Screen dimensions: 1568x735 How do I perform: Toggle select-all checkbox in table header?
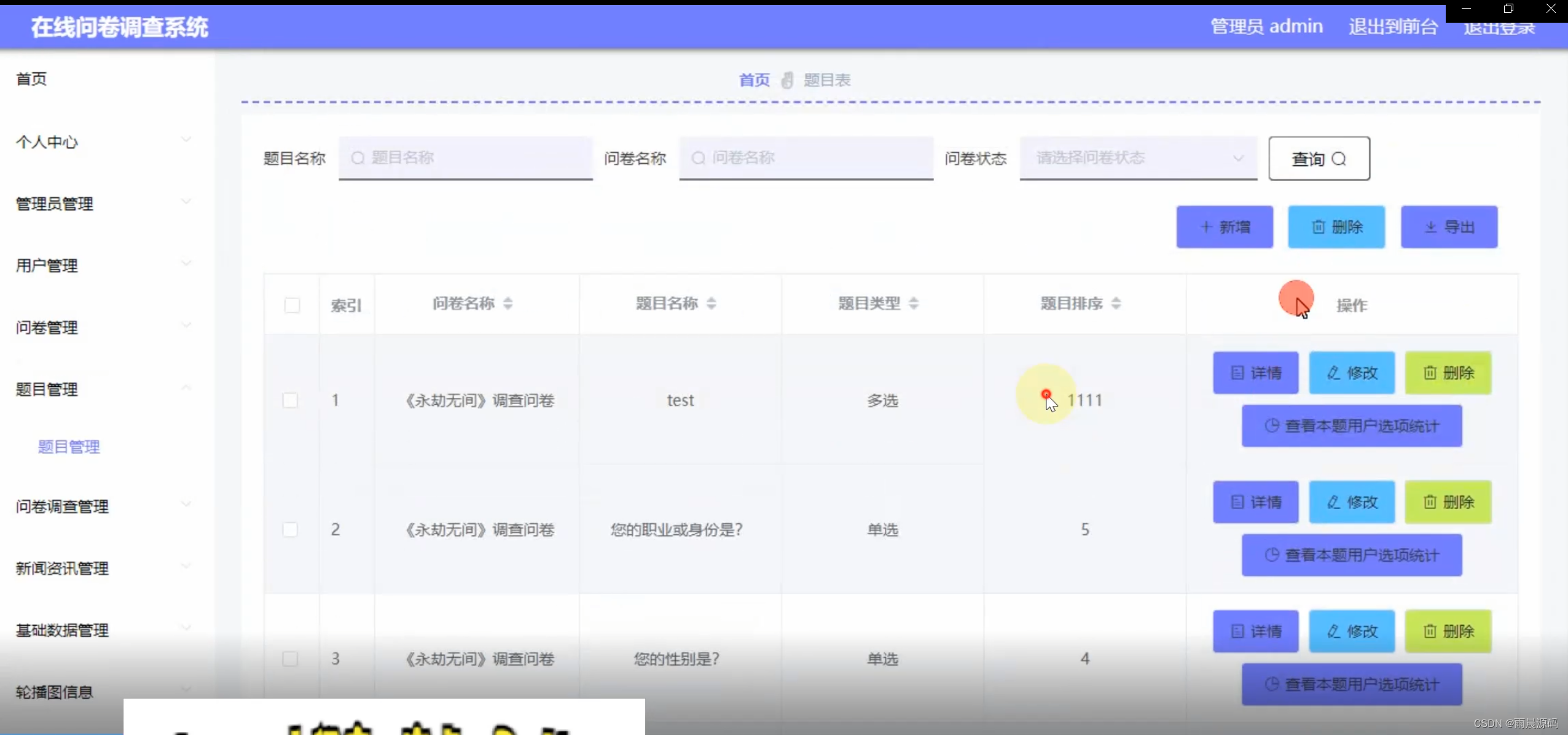pos(292,305)
